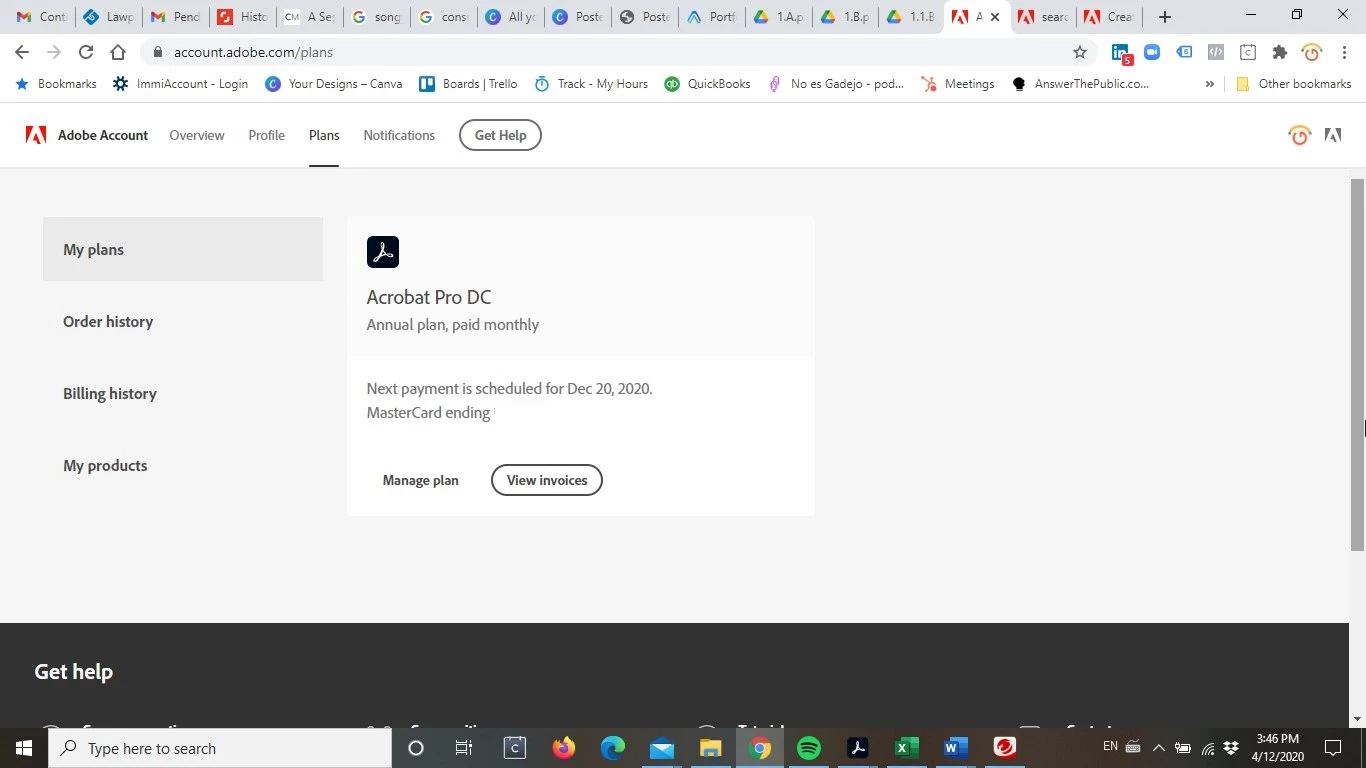Image resolution: width=1366 pixels, height=768 pixels.
Task: Open Excel from the taskbar
Action: [x=906, y=748]
